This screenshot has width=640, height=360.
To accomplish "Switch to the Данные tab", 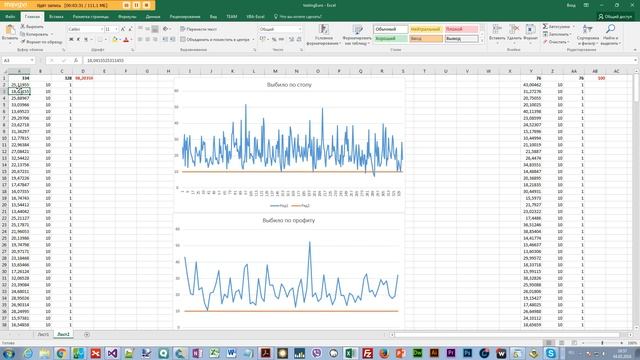I will [x=153, y=17].
